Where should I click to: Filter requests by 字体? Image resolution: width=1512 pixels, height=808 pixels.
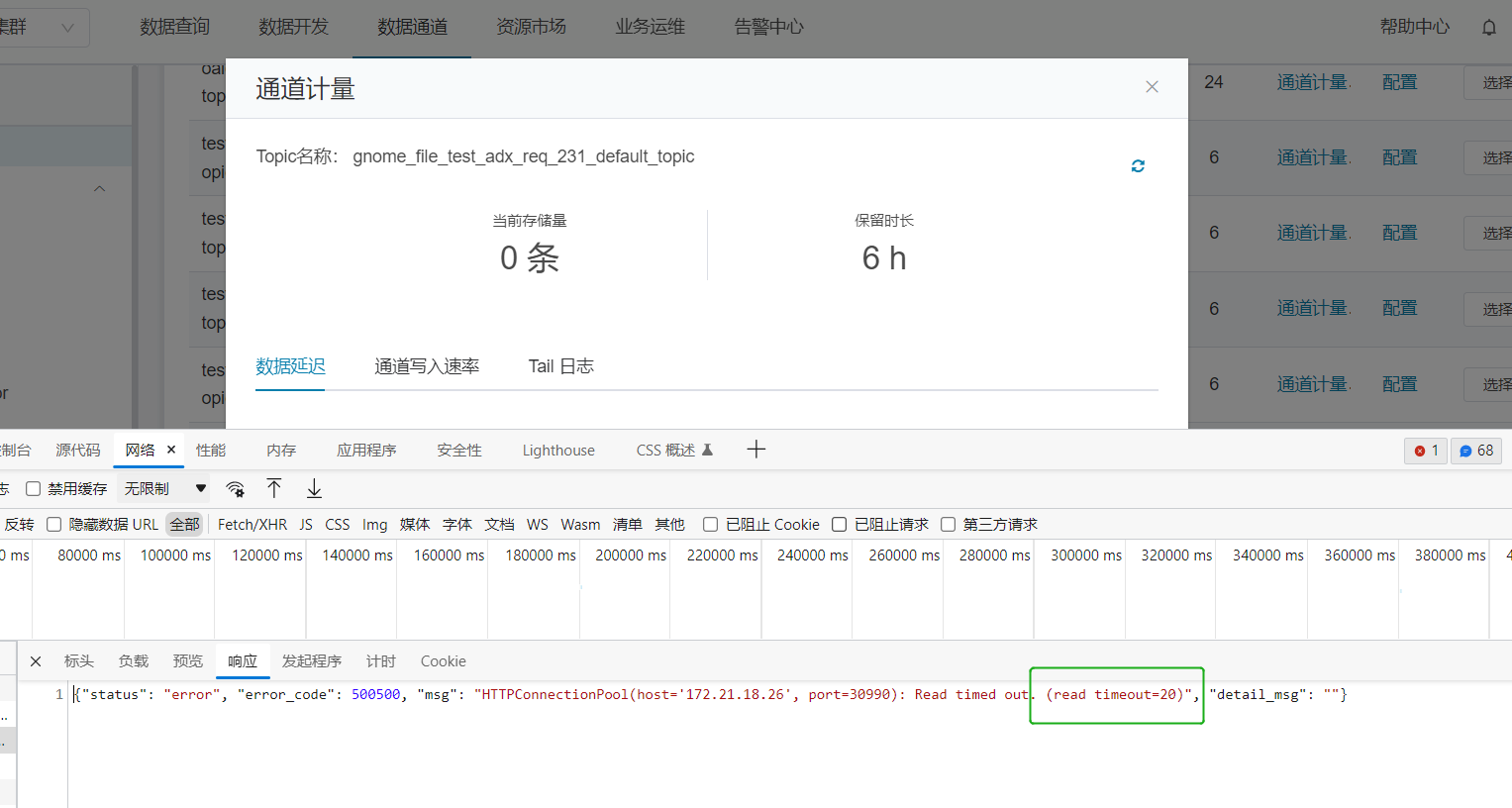click(x=457, y=525)
